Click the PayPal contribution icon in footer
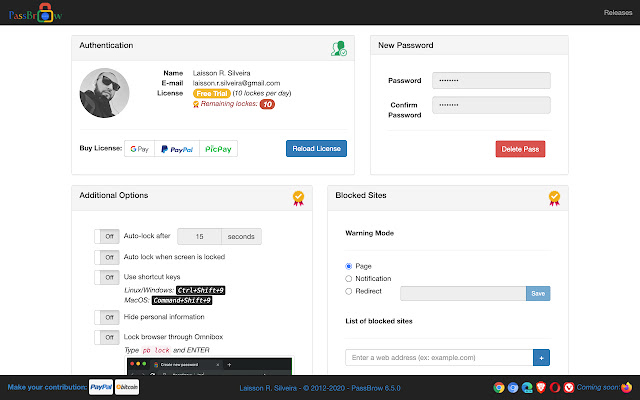The image size is (640, 400). coord(101,386)
